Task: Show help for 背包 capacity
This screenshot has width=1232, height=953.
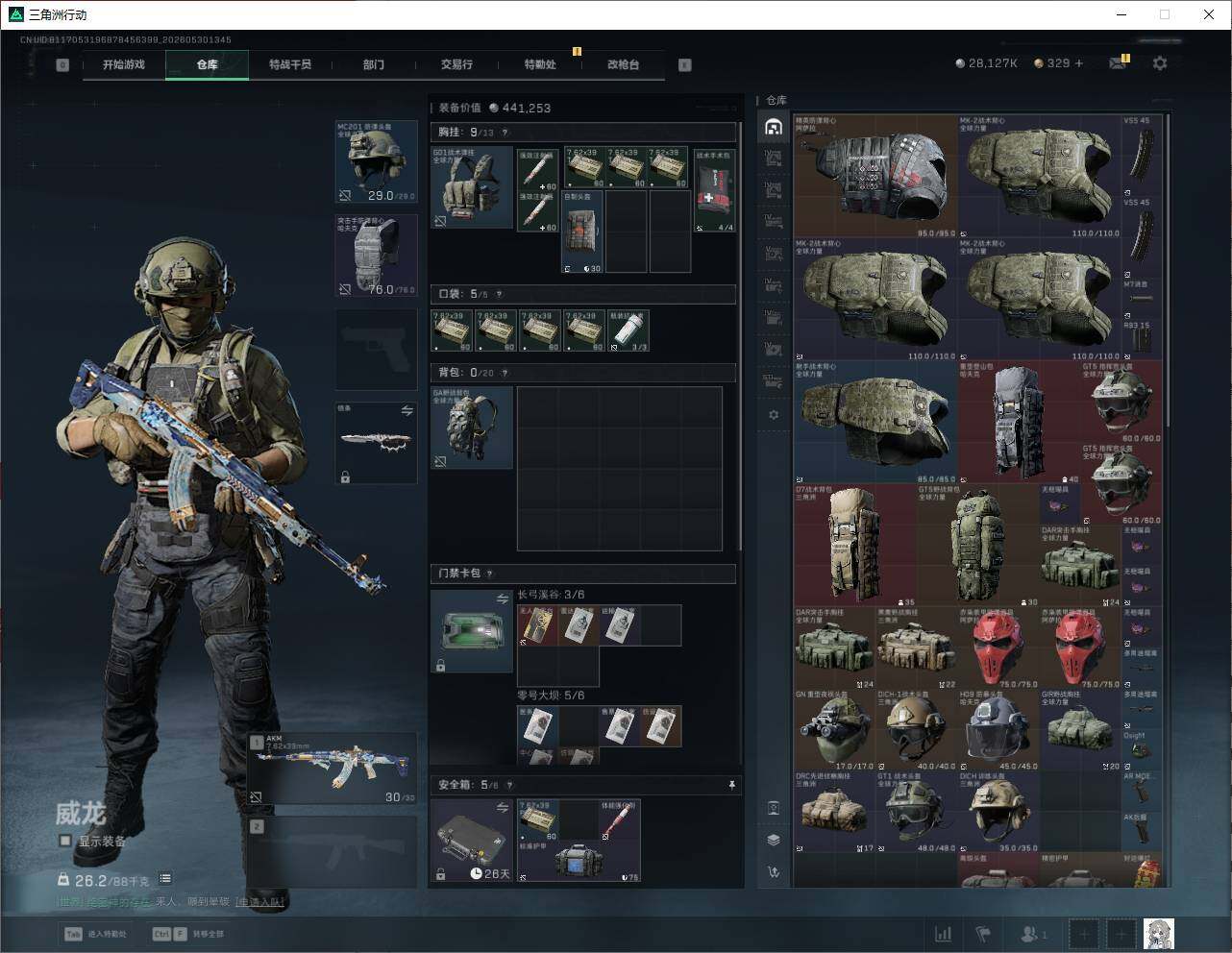Action: [505, 373]
